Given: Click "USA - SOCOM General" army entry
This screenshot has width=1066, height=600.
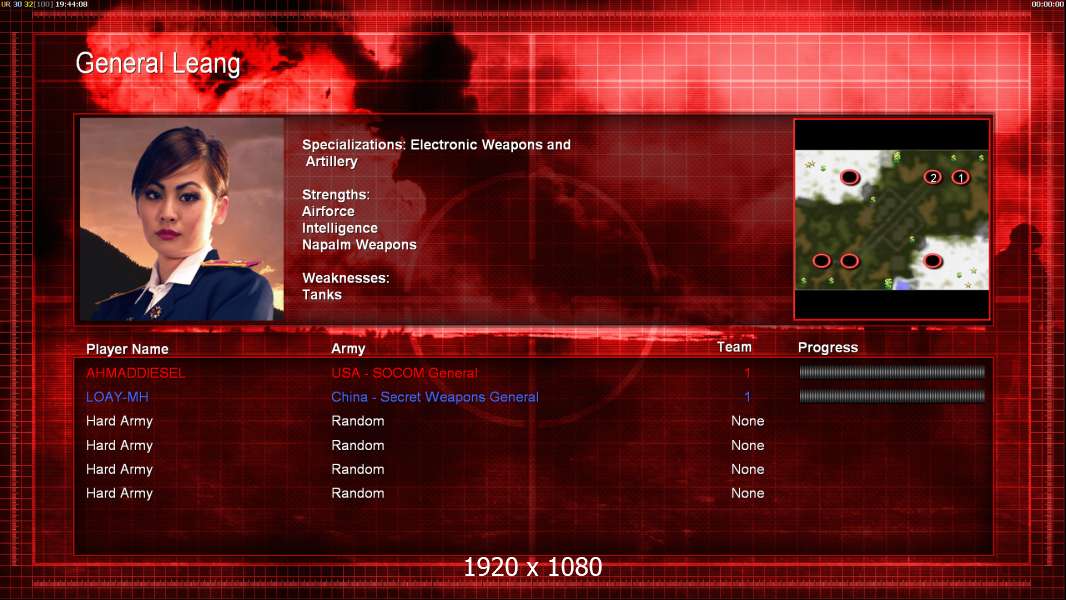Looking at the screenshot, I should point(405,373).
